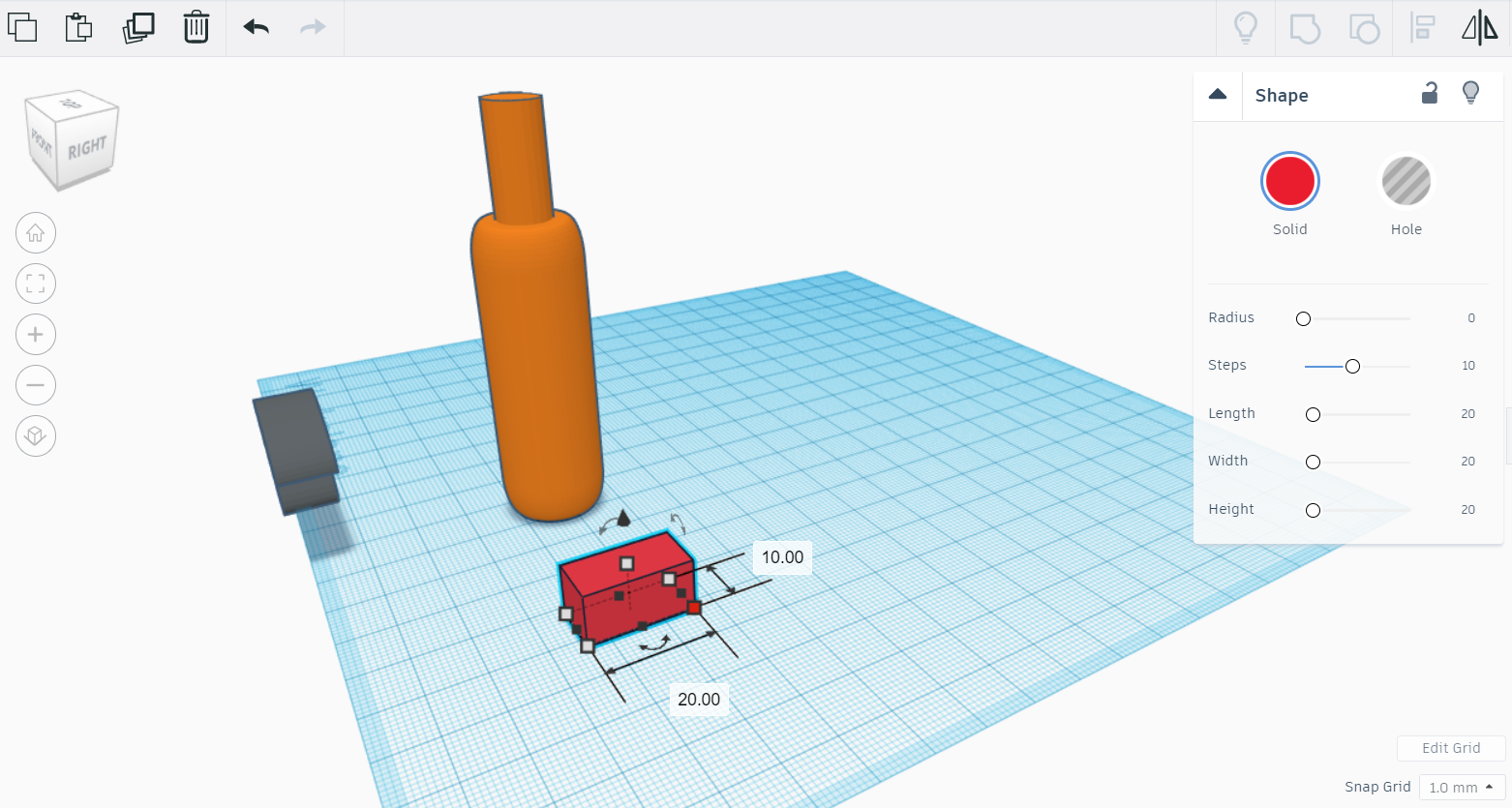Click the Group shapes icon
This screenshot has width=1512, height=808.
[x=1305, y=28]
